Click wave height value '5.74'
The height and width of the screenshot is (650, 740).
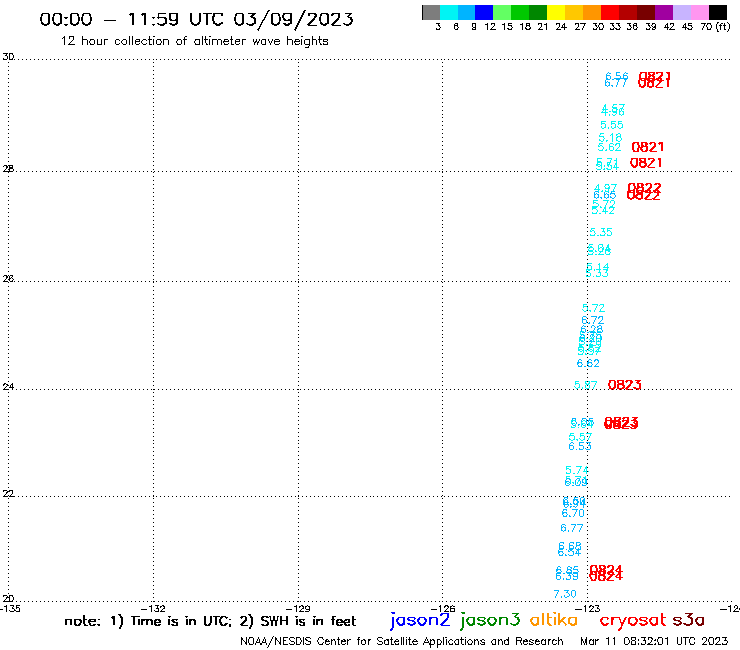[577, 470]
